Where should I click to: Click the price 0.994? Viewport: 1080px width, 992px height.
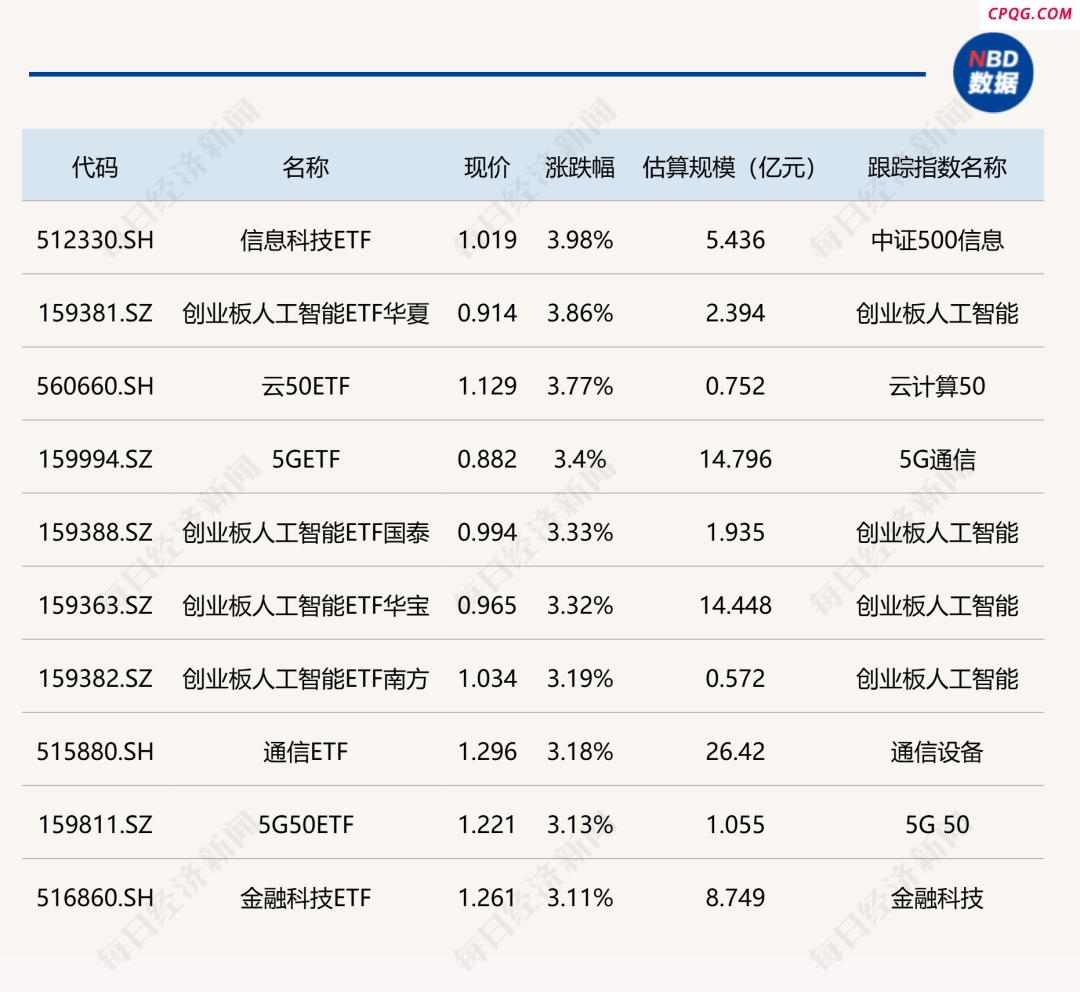point(487,533)
